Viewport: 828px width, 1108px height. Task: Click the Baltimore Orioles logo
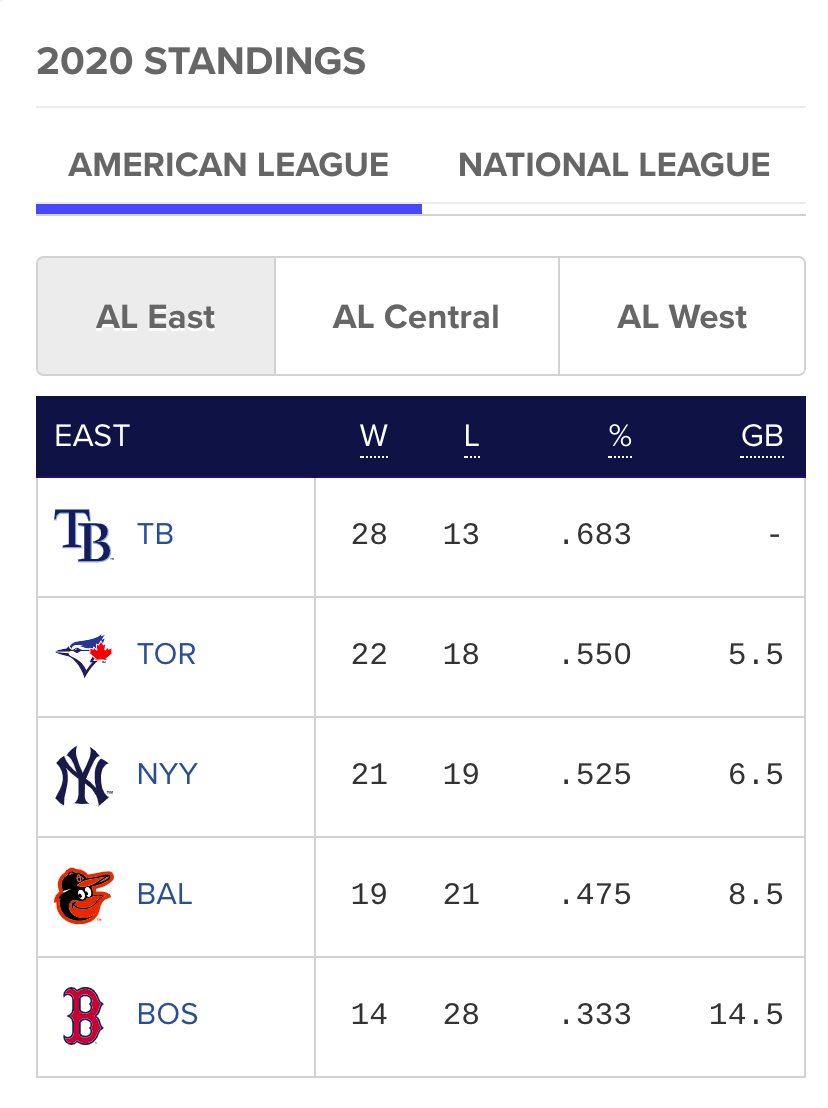83,895
